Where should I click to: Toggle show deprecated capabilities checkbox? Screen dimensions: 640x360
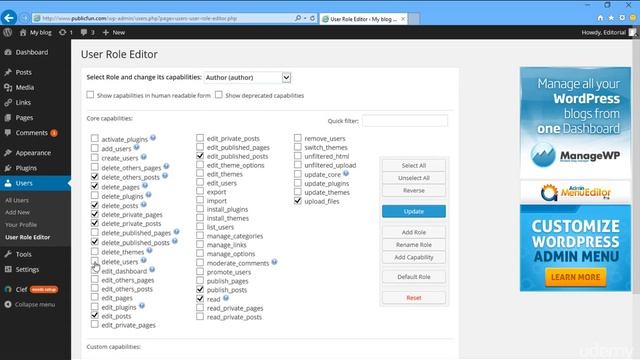pos(219,95)
